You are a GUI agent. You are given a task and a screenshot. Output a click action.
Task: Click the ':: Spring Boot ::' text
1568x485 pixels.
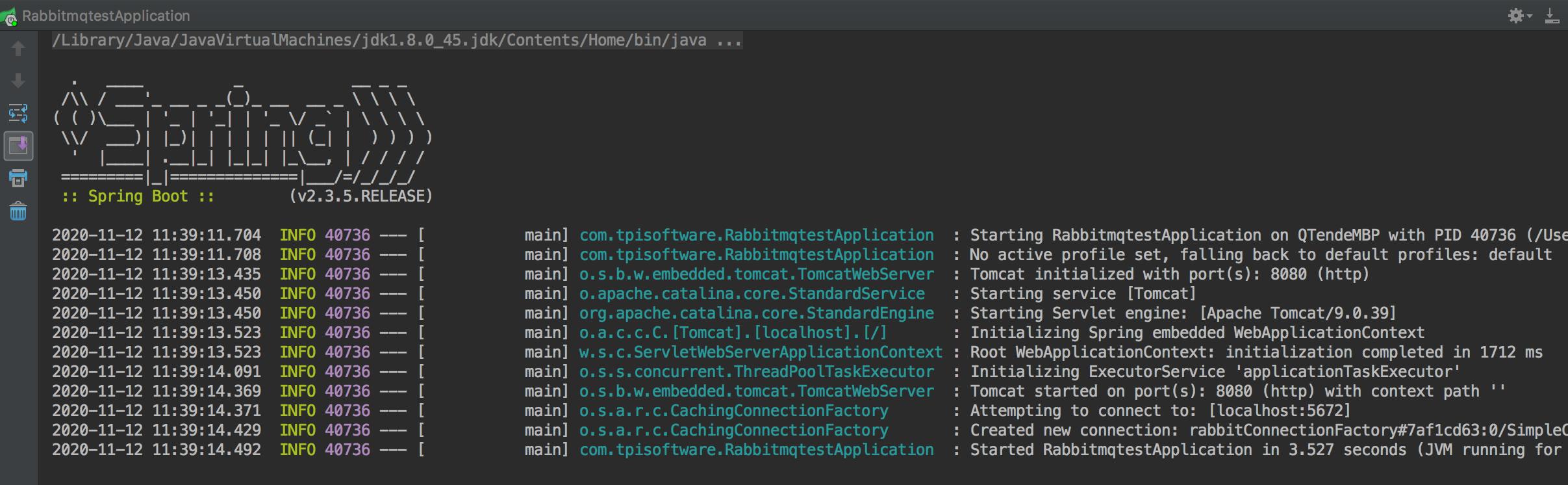(138, 196)
